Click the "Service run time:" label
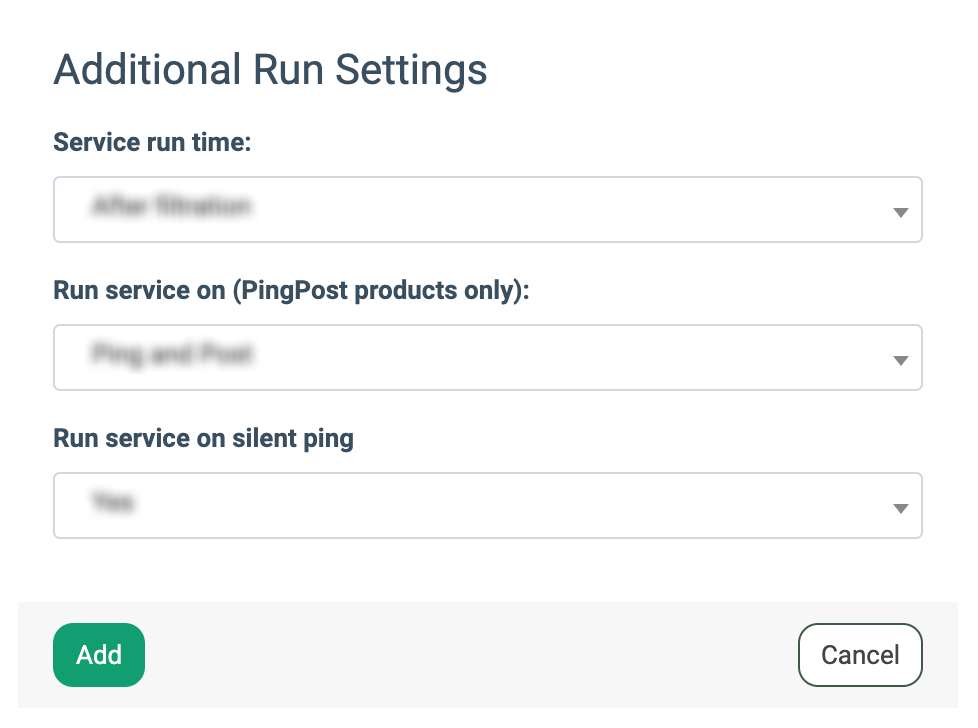The width and height of the screenshot is (978, 728). (152, 142)
